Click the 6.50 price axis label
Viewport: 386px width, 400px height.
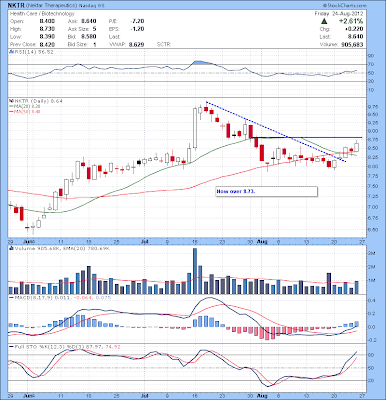click(373, 230)
